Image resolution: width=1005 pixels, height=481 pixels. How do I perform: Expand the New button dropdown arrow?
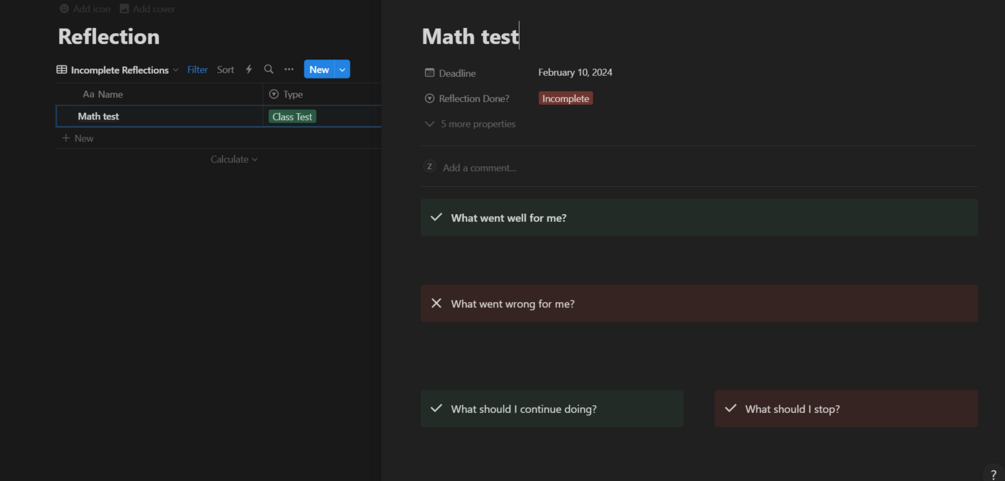pyautogui.click(x=343, y=70)
